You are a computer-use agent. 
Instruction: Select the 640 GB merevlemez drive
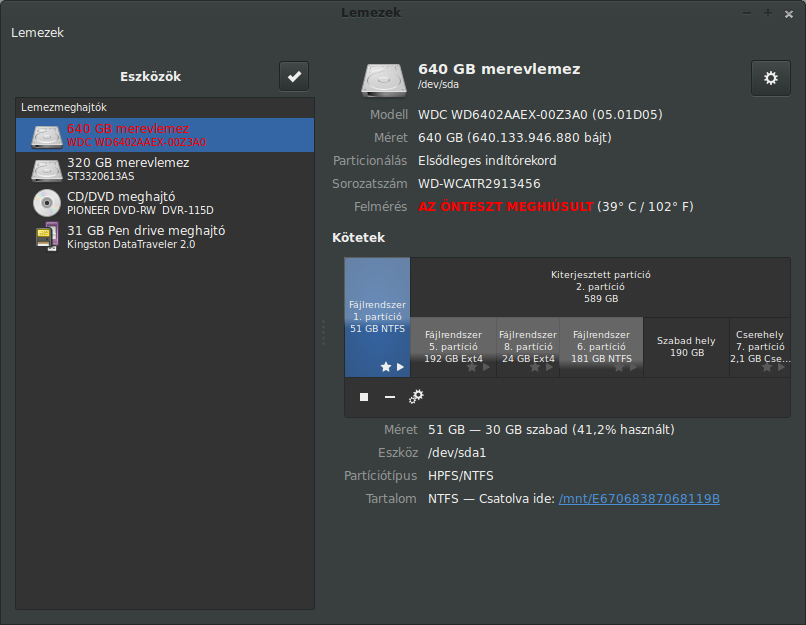[165, 135]
